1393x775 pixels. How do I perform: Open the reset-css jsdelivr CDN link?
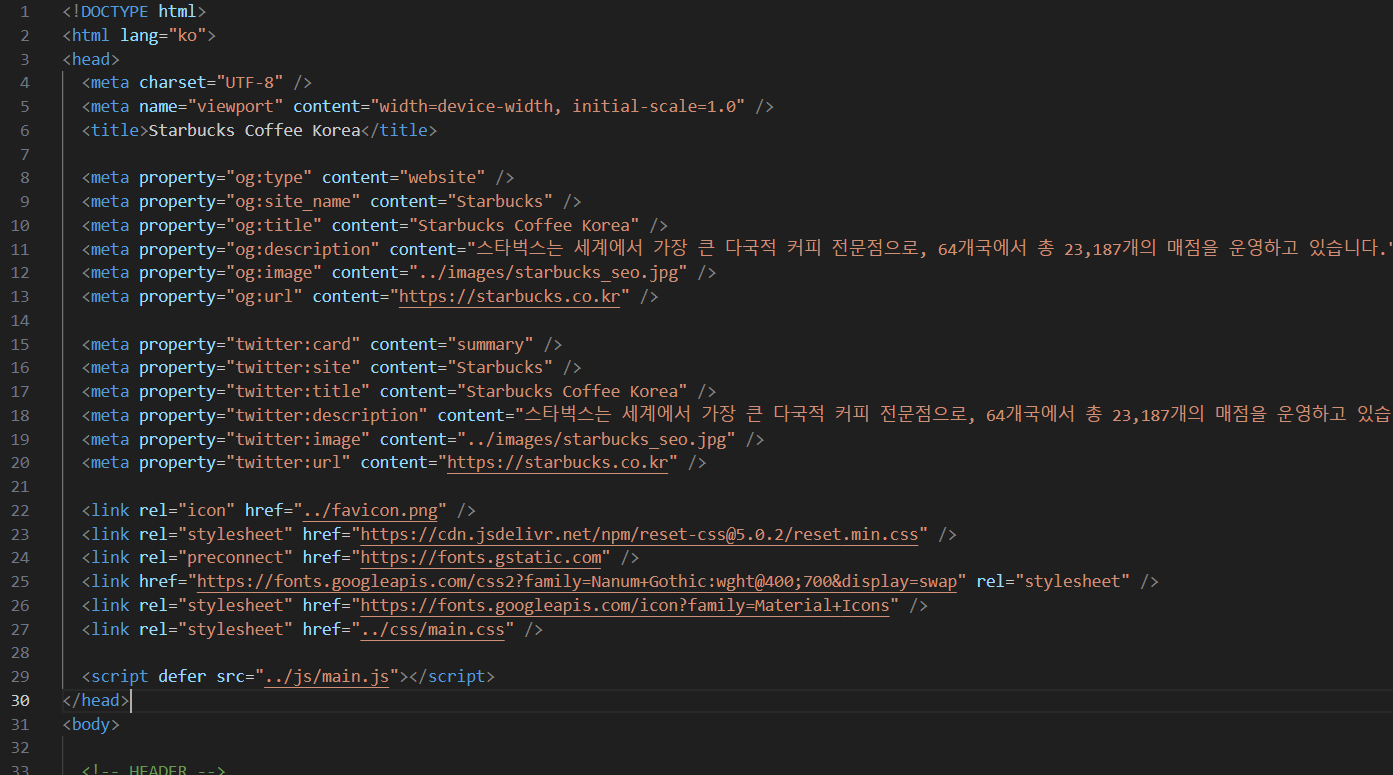(x=639, y=535)
